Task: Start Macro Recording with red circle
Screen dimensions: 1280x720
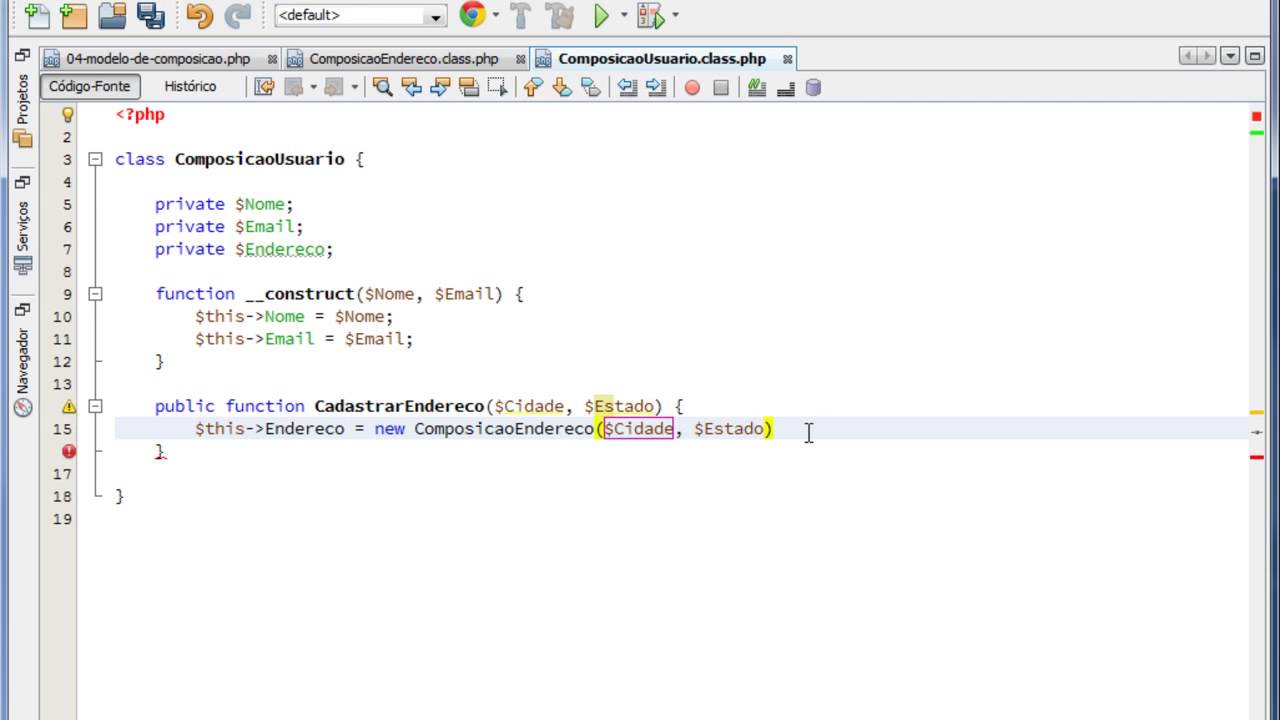Action: [692, 87]
